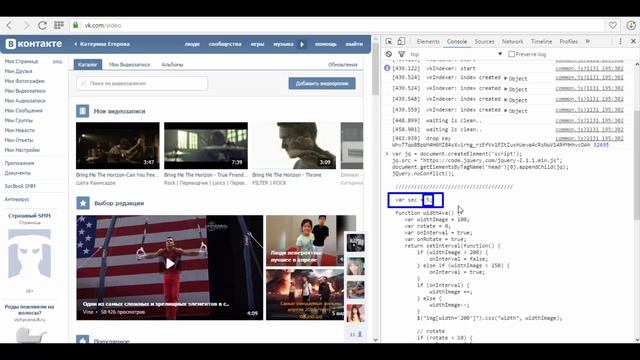Viewport: 640px width, 360px height.
Task: Open Моя Страница in the sidebar
Action: click(21, 61)
